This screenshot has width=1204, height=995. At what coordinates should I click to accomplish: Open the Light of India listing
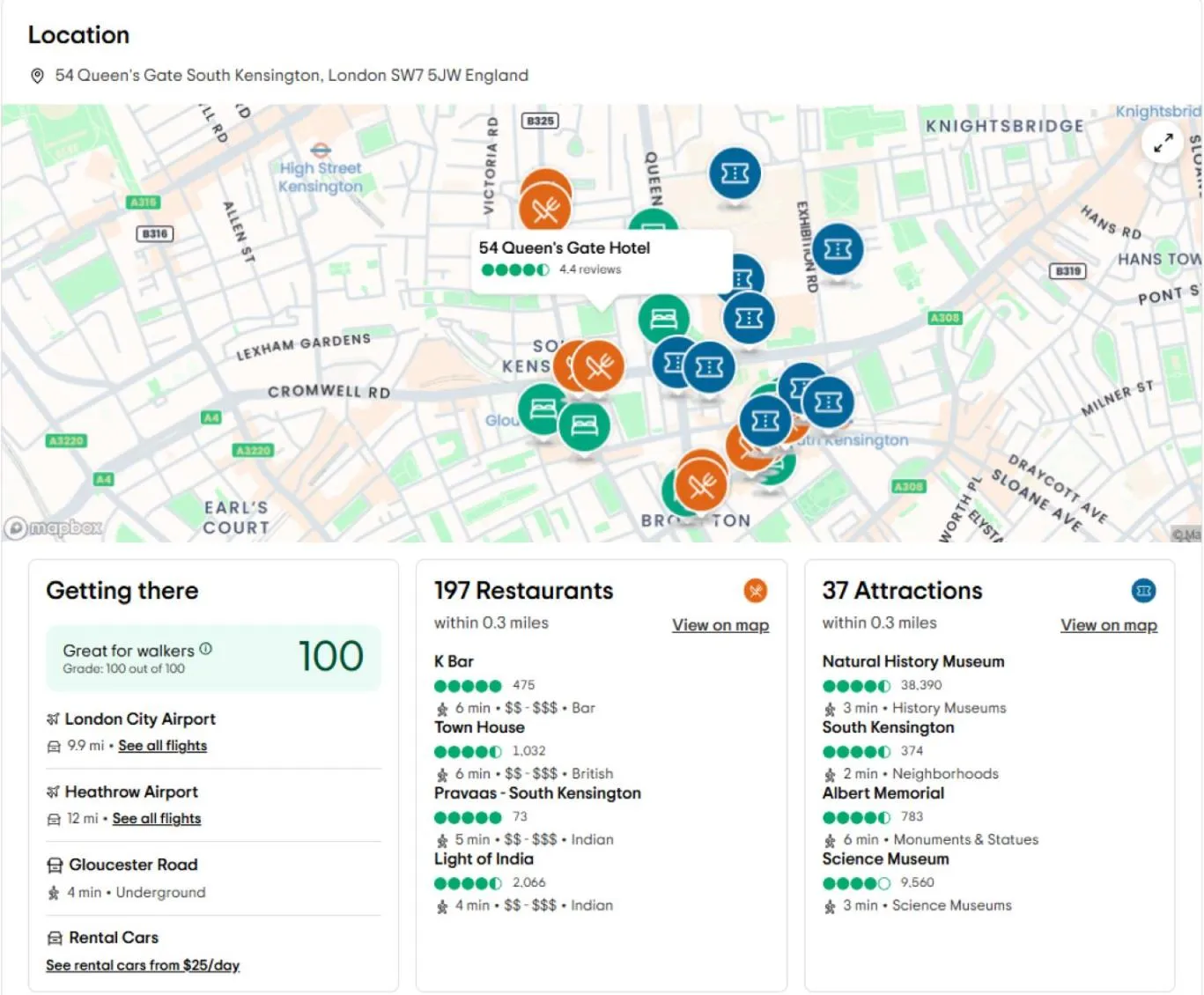click(x=484, y=859)
